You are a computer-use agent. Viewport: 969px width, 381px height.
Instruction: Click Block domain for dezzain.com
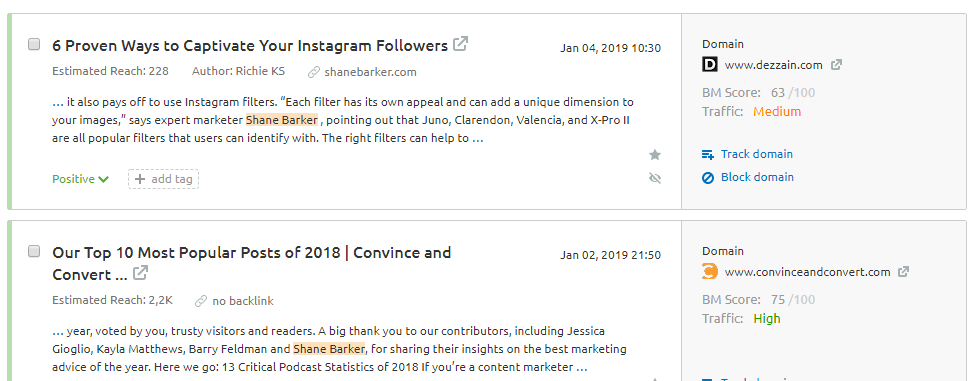748,177
